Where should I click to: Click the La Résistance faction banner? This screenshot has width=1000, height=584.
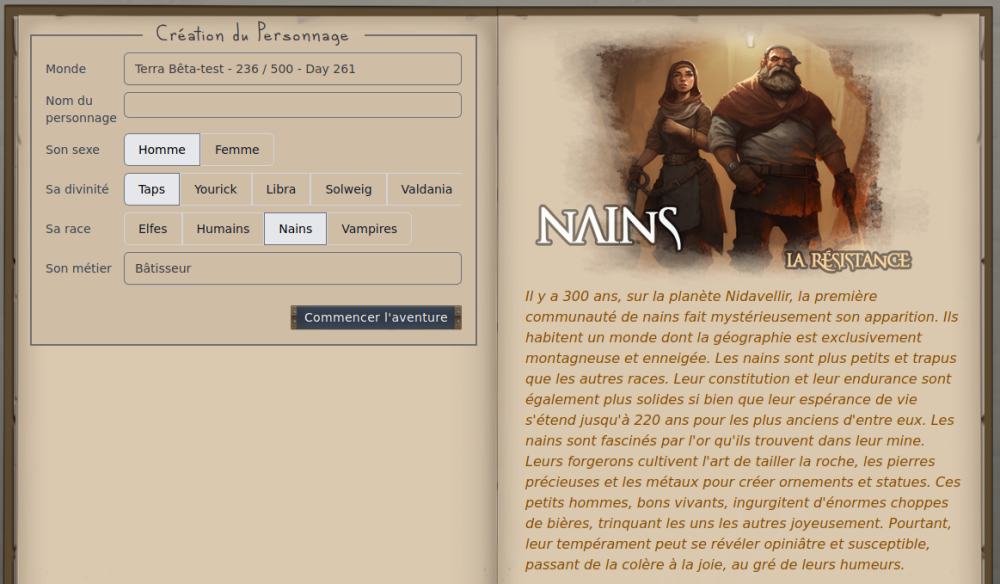(847, 261)
